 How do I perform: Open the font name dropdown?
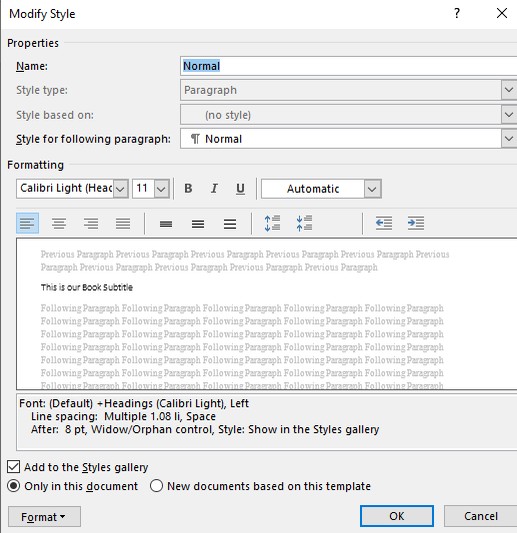coord(120,189)
